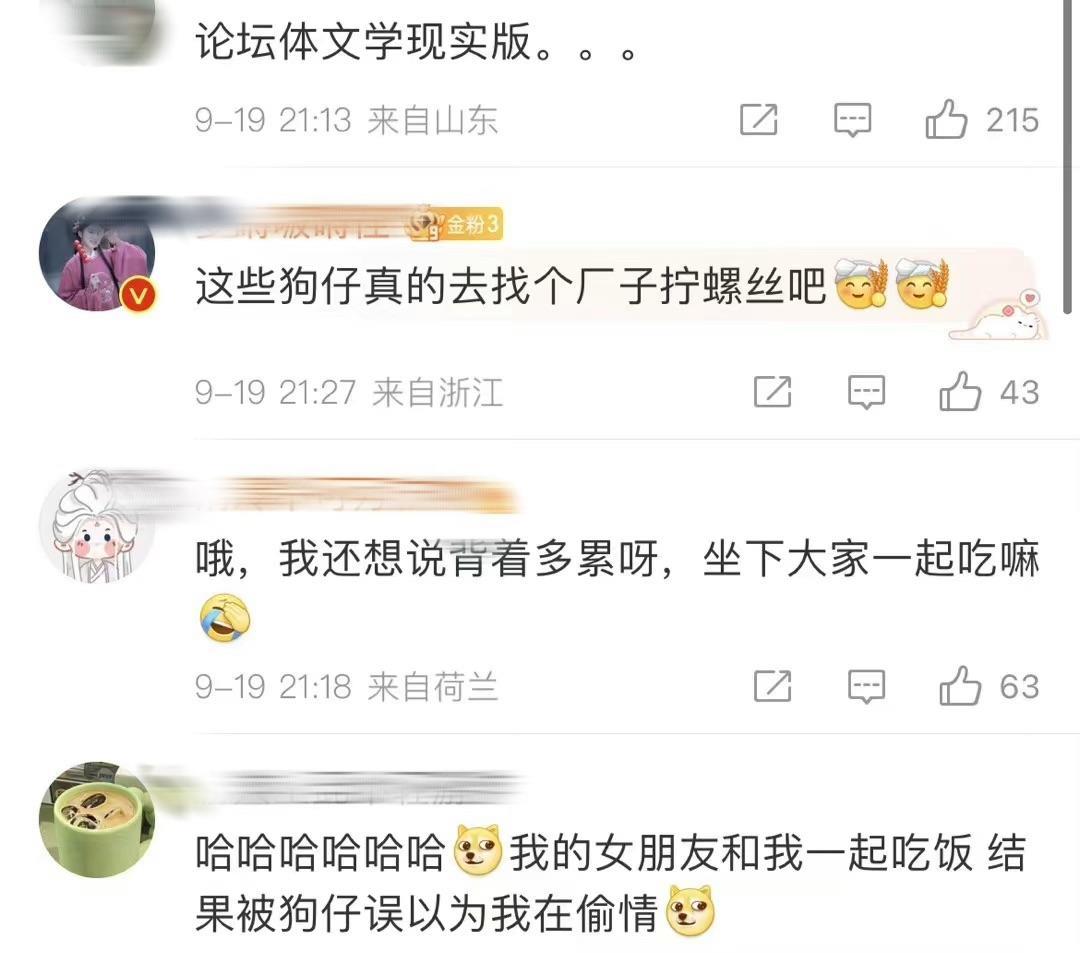Open the comment about 狗仔 拧螺丝
Image resolution: width=1080 pixels, height=953 pixels.
[x=510, y=286]
